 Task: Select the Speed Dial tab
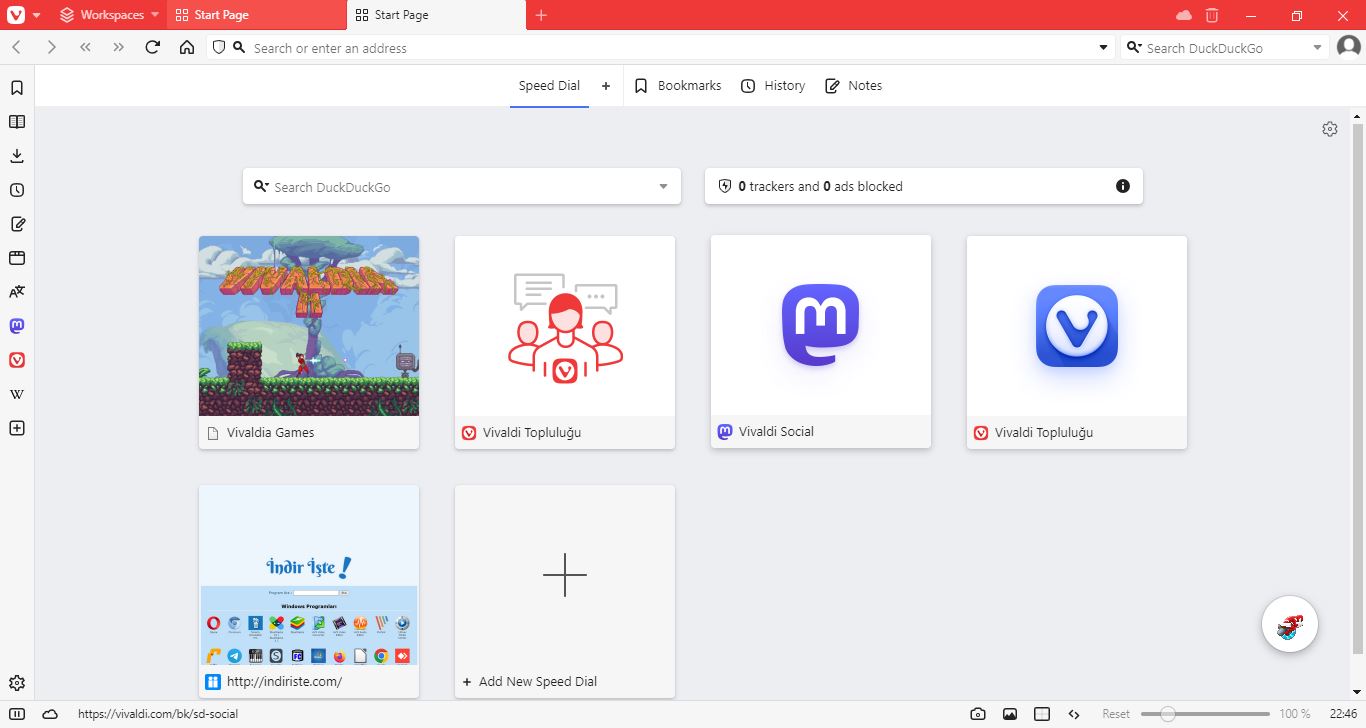[549, 86]
